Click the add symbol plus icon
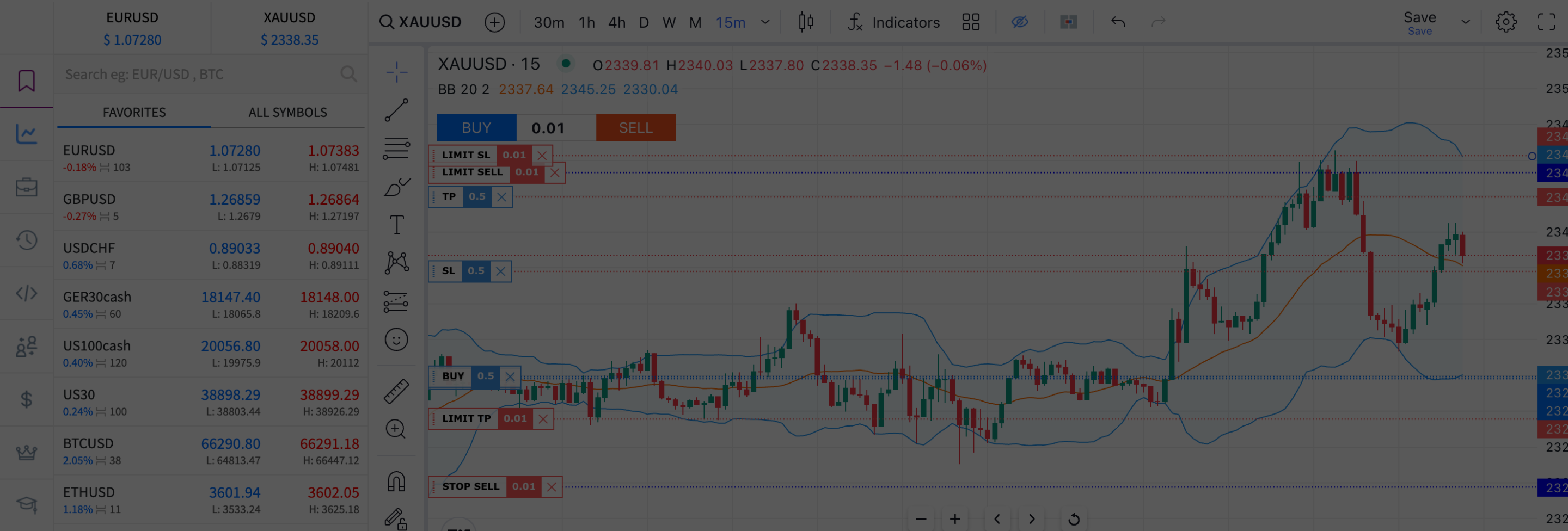 point(494,22)
